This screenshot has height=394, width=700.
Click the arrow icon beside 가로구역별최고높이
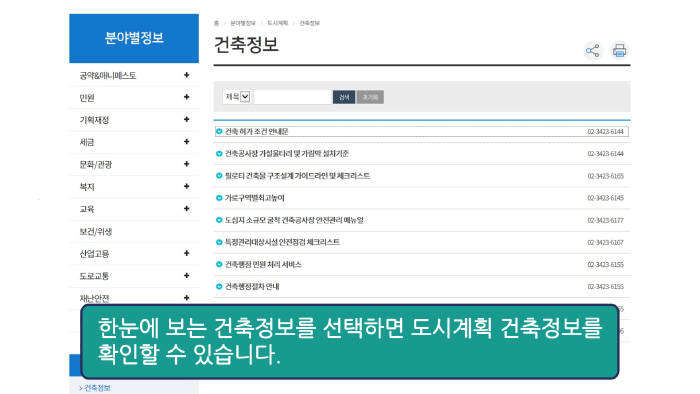coord(219,198)
